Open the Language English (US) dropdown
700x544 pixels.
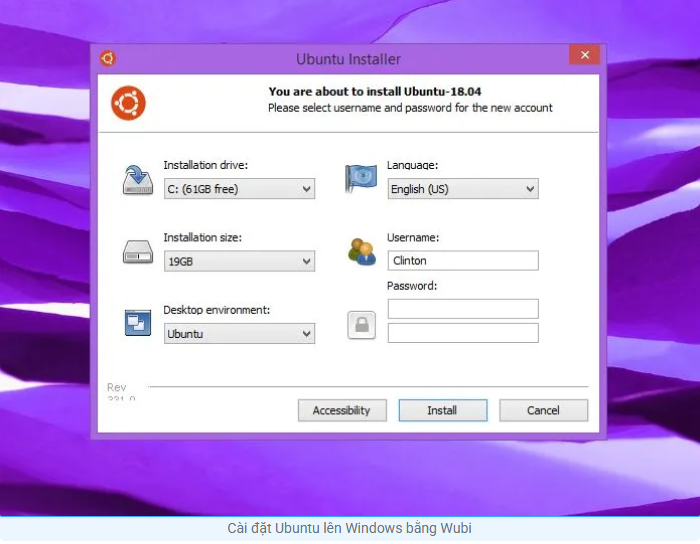(x=463, y=189)
